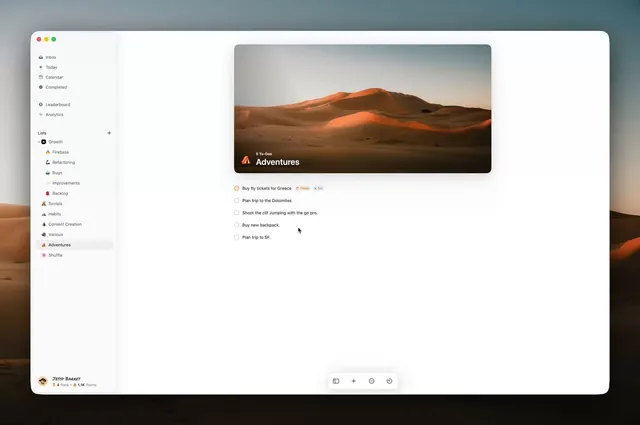Click the rank and points stats
Viewport: 640px width, 425px height.
[x=74, y=385]
